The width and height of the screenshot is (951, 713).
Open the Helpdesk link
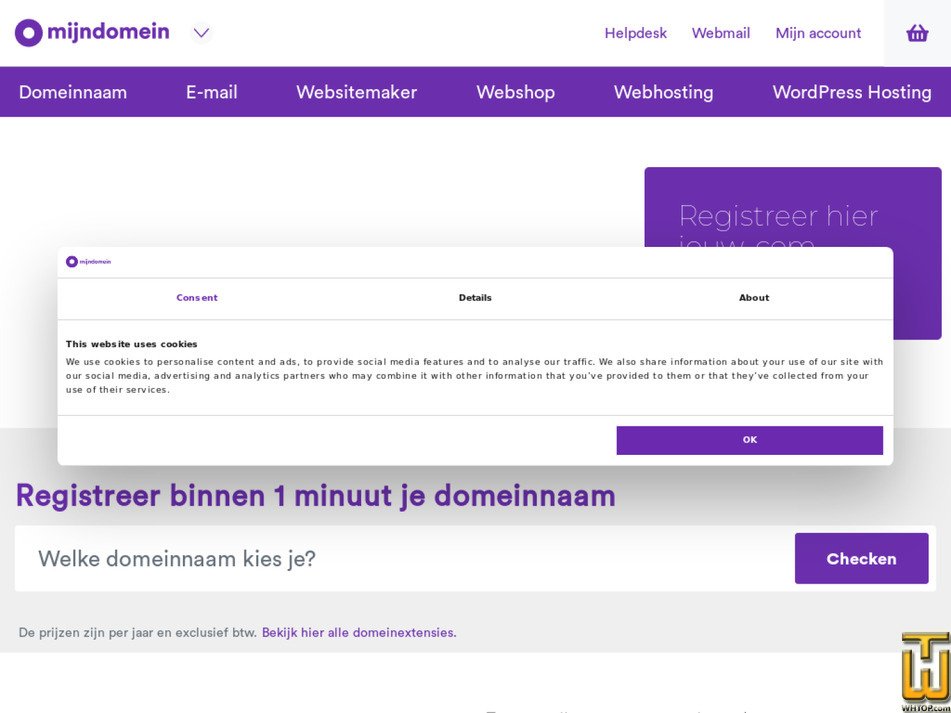pyautogui.click(x=636, y=33)
